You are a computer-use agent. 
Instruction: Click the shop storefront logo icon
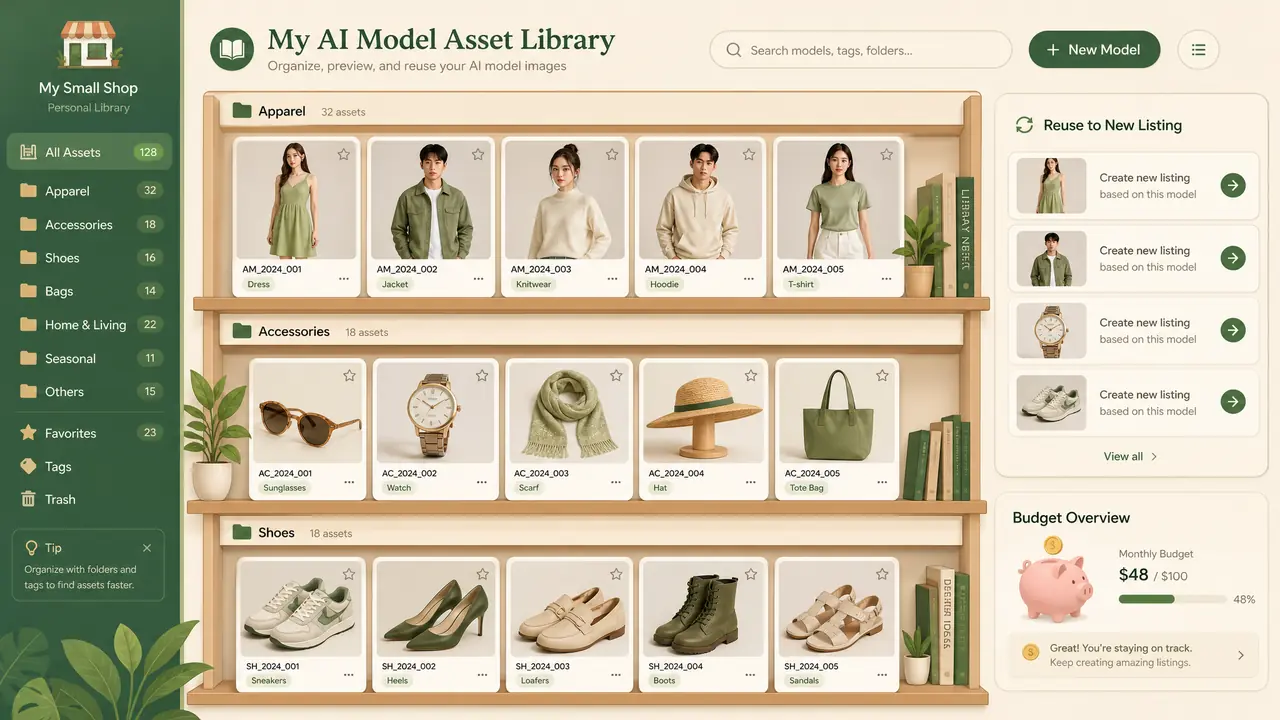click(88, 43)
